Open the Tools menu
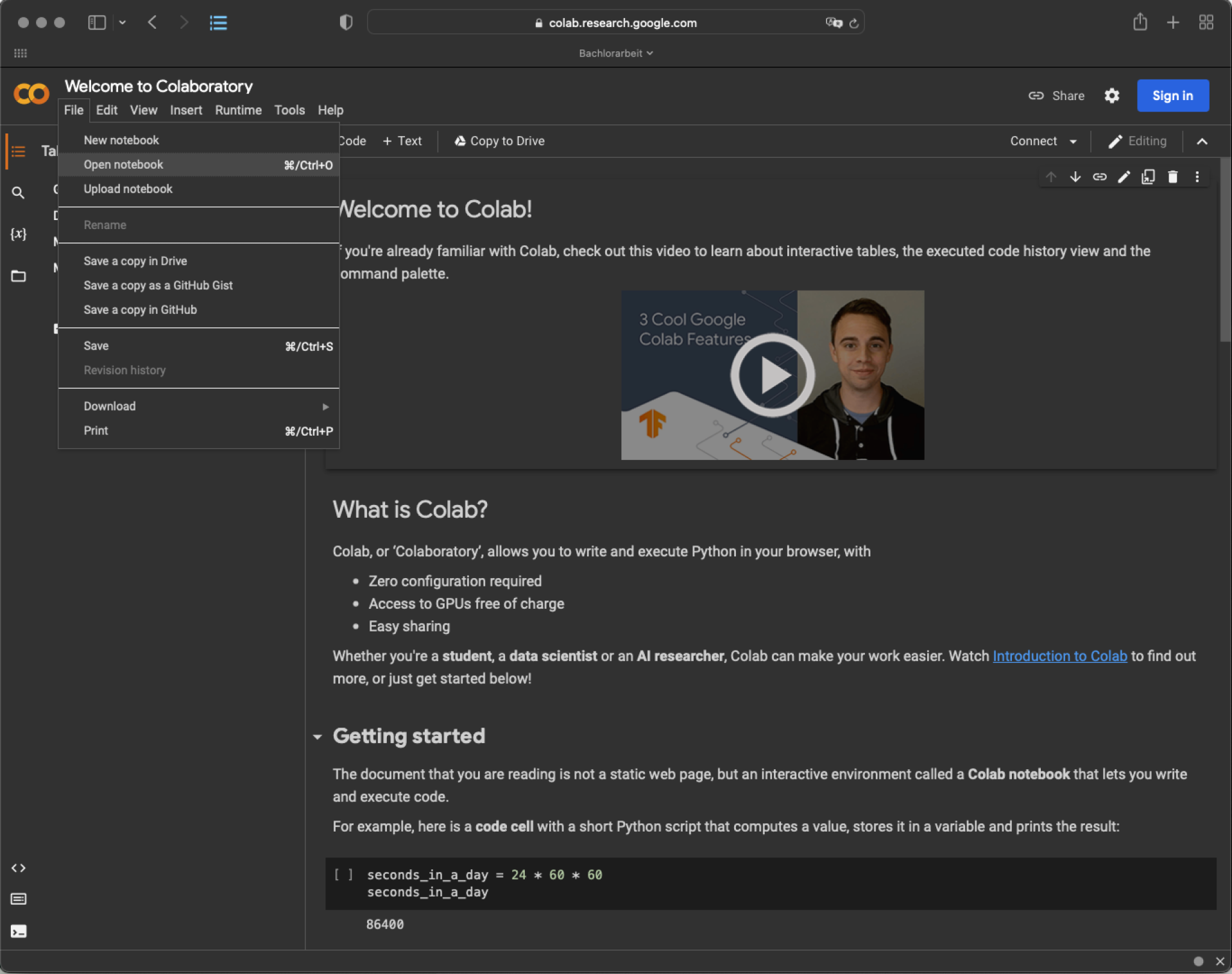 289,110
